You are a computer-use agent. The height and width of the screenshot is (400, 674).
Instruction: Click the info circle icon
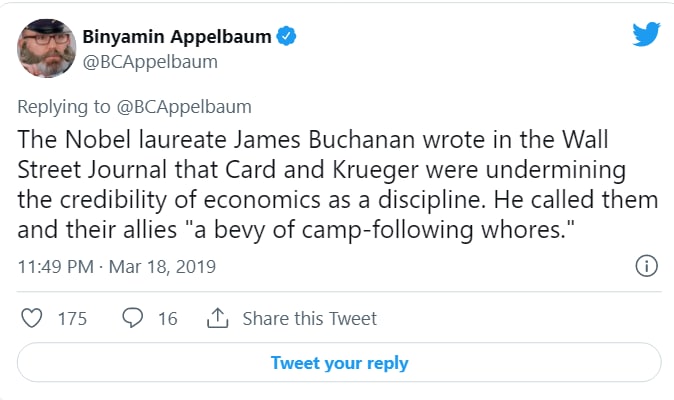click(x=646, y=266)
